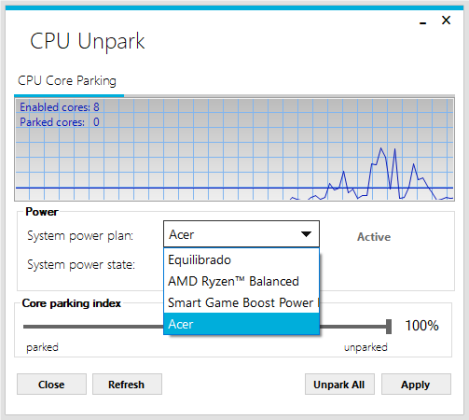Click the Active status label
Screen dimensions: 469x420
[x=374, y=237]
